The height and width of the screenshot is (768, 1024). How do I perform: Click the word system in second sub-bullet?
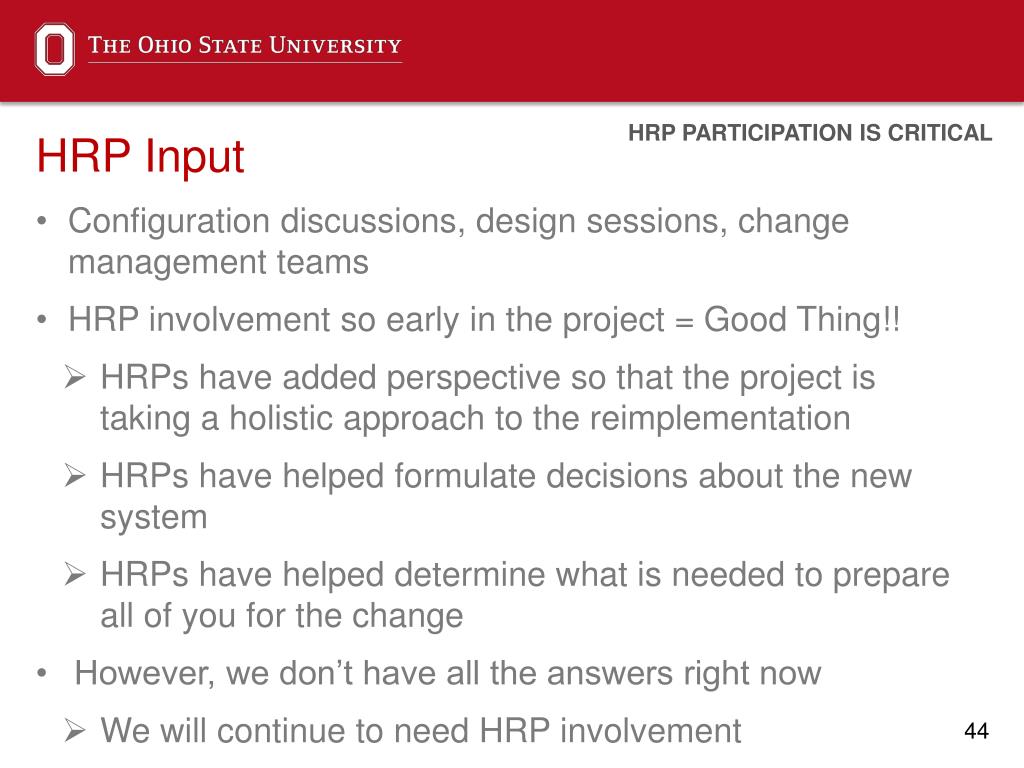[154, 519]
